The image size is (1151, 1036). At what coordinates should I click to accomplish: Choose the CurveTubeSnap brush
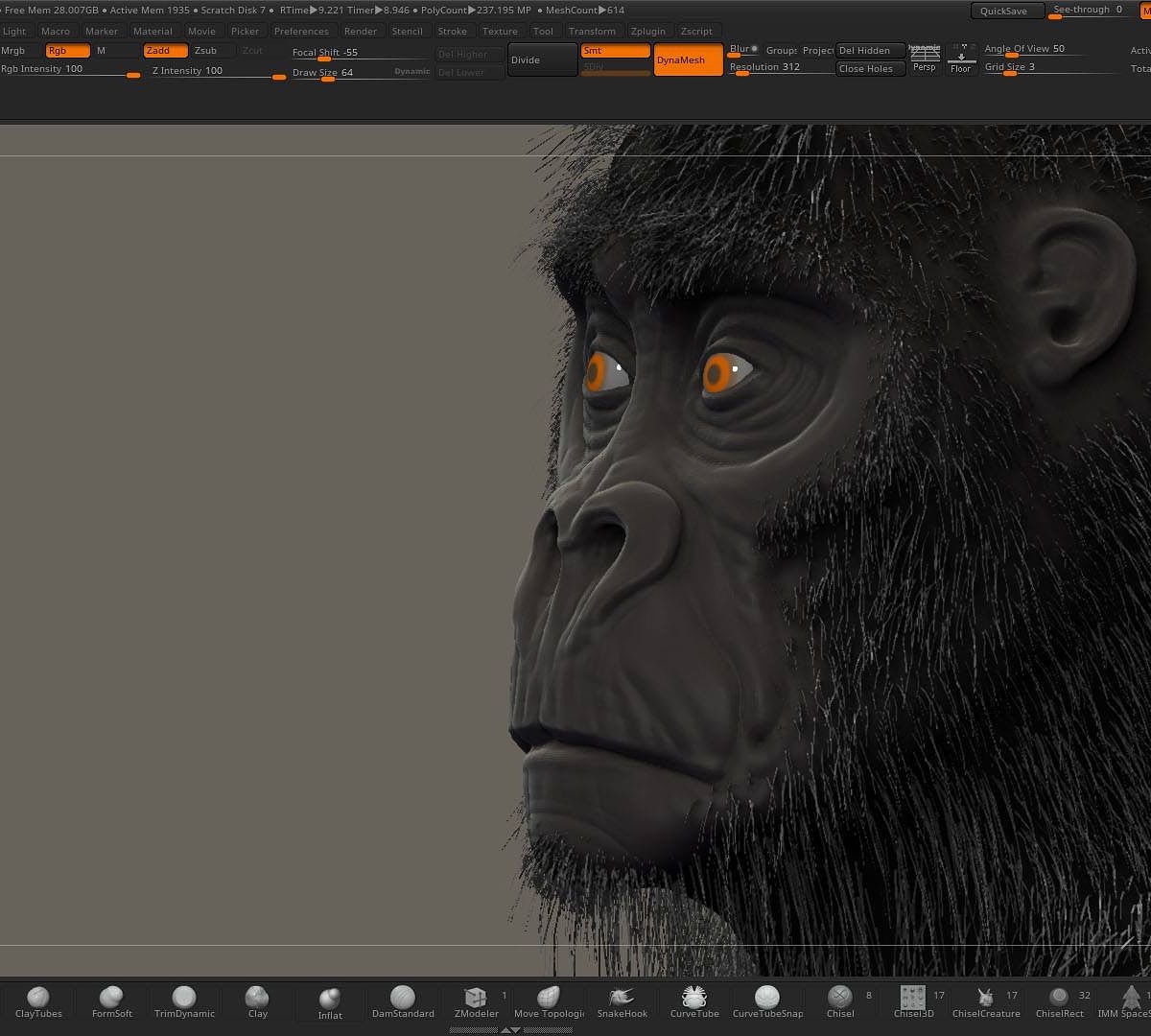tap(767, 1001)
